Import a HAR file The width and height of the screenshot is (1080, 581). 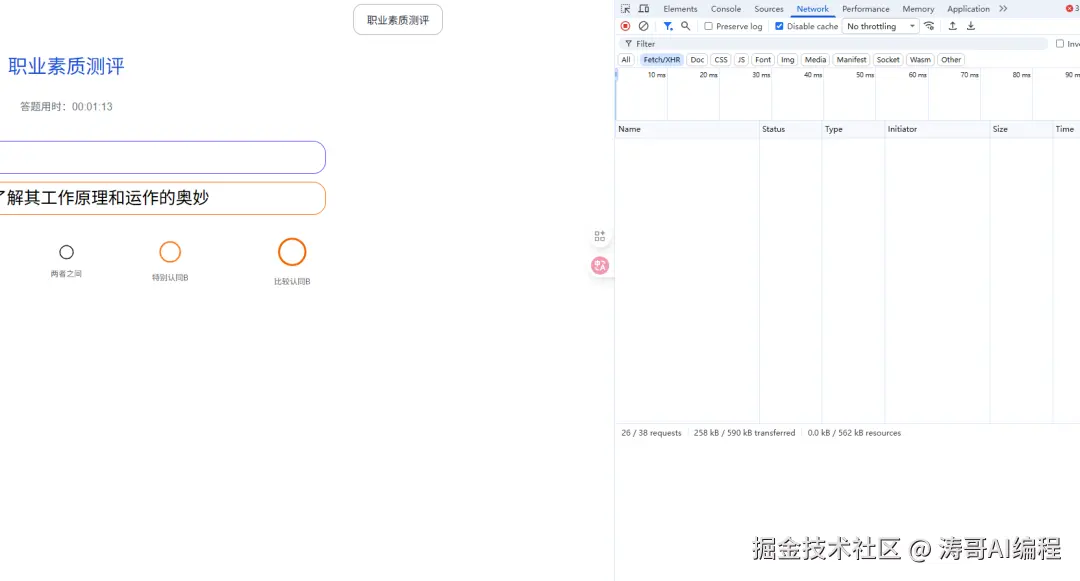click(953, 26)
